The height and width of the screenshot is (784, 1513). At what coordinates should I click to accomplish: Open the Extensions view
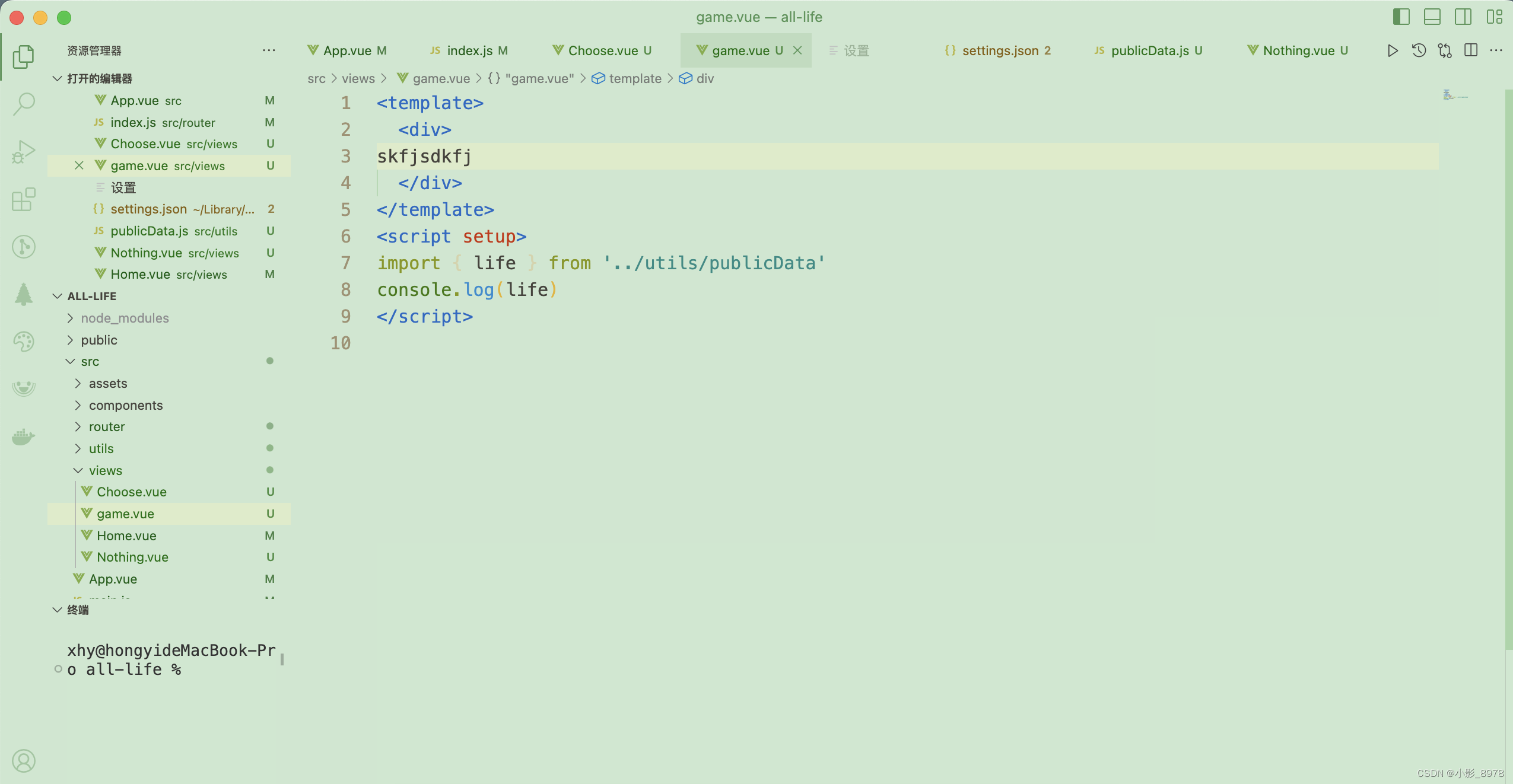coord(23,199)
